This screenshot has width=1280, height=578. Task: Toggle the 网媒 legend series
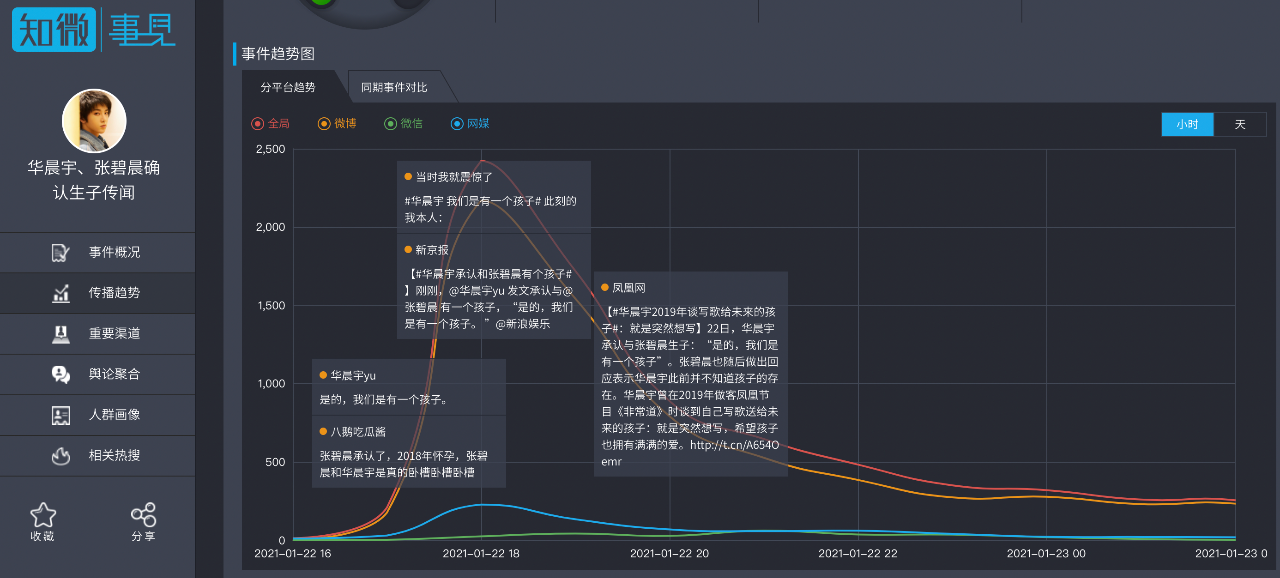click(x=470, y=124)
